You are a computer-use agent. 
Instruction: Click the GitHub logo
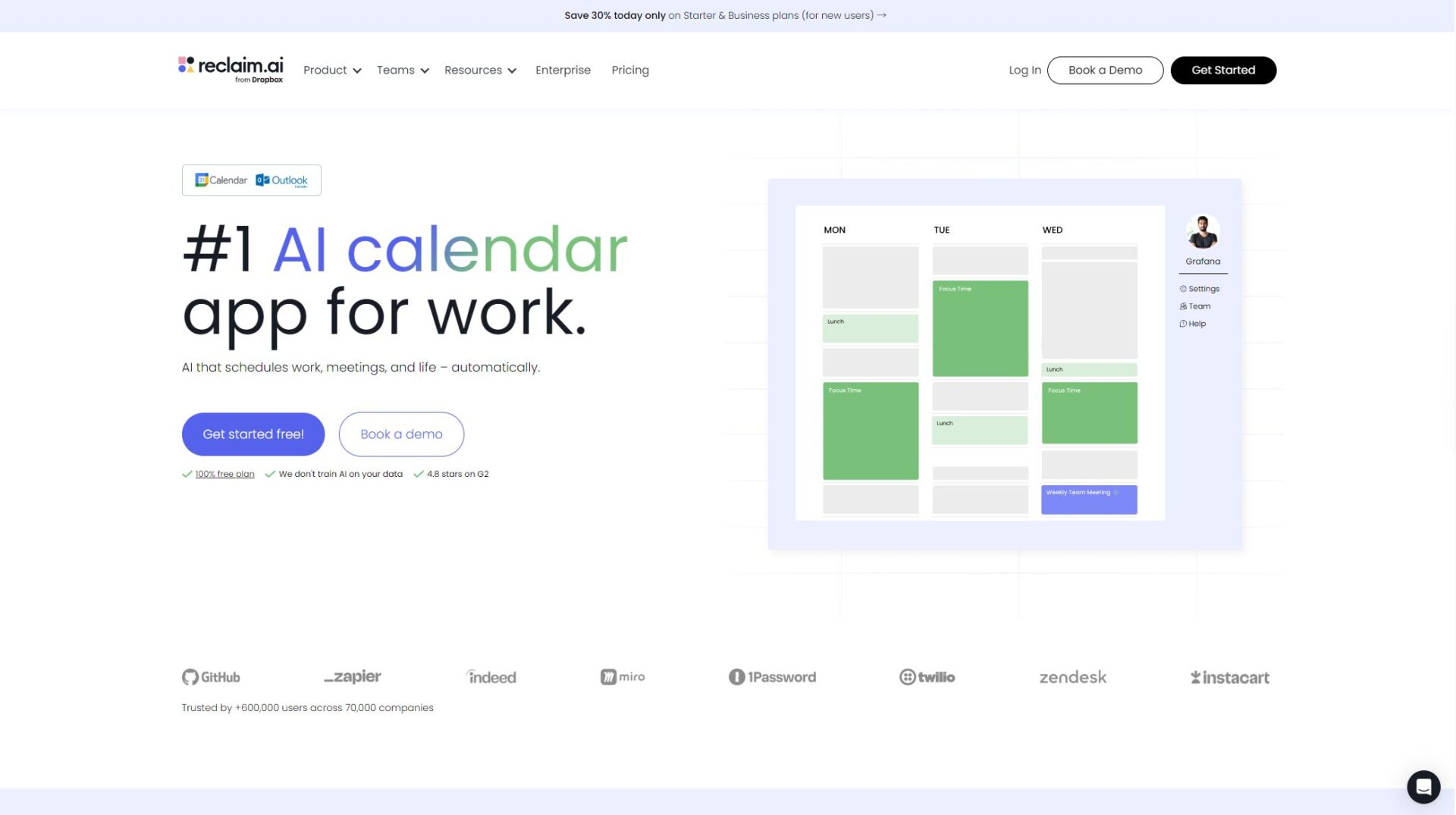(211, 677)
